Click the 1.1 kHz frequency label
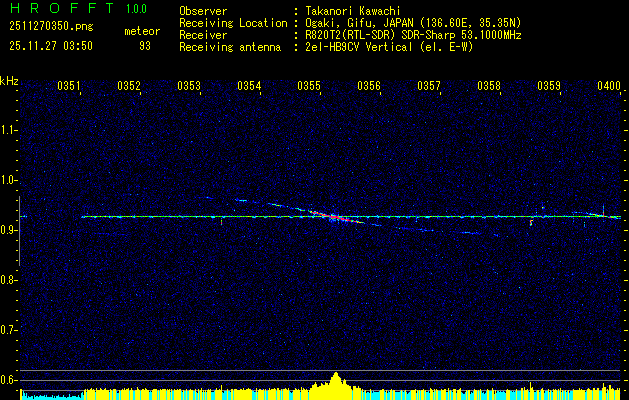The width and height of the screenshot is (629, 400). 8,130
